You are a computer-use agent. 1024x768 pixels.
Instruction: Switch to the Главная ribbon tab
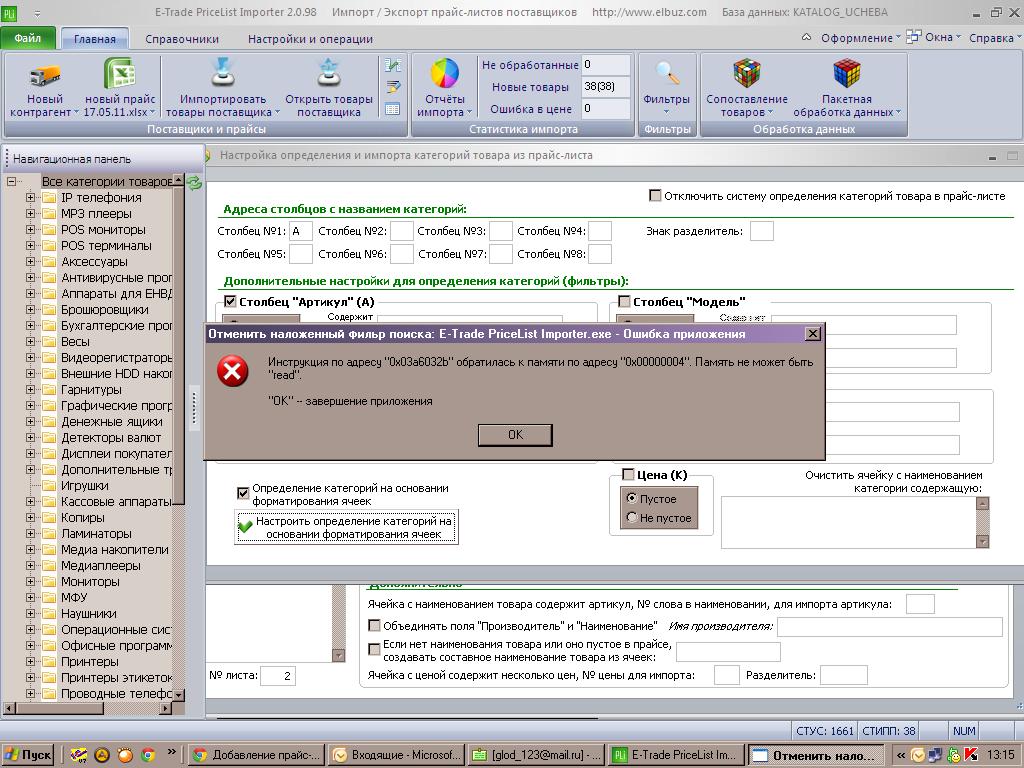[95, 39]
